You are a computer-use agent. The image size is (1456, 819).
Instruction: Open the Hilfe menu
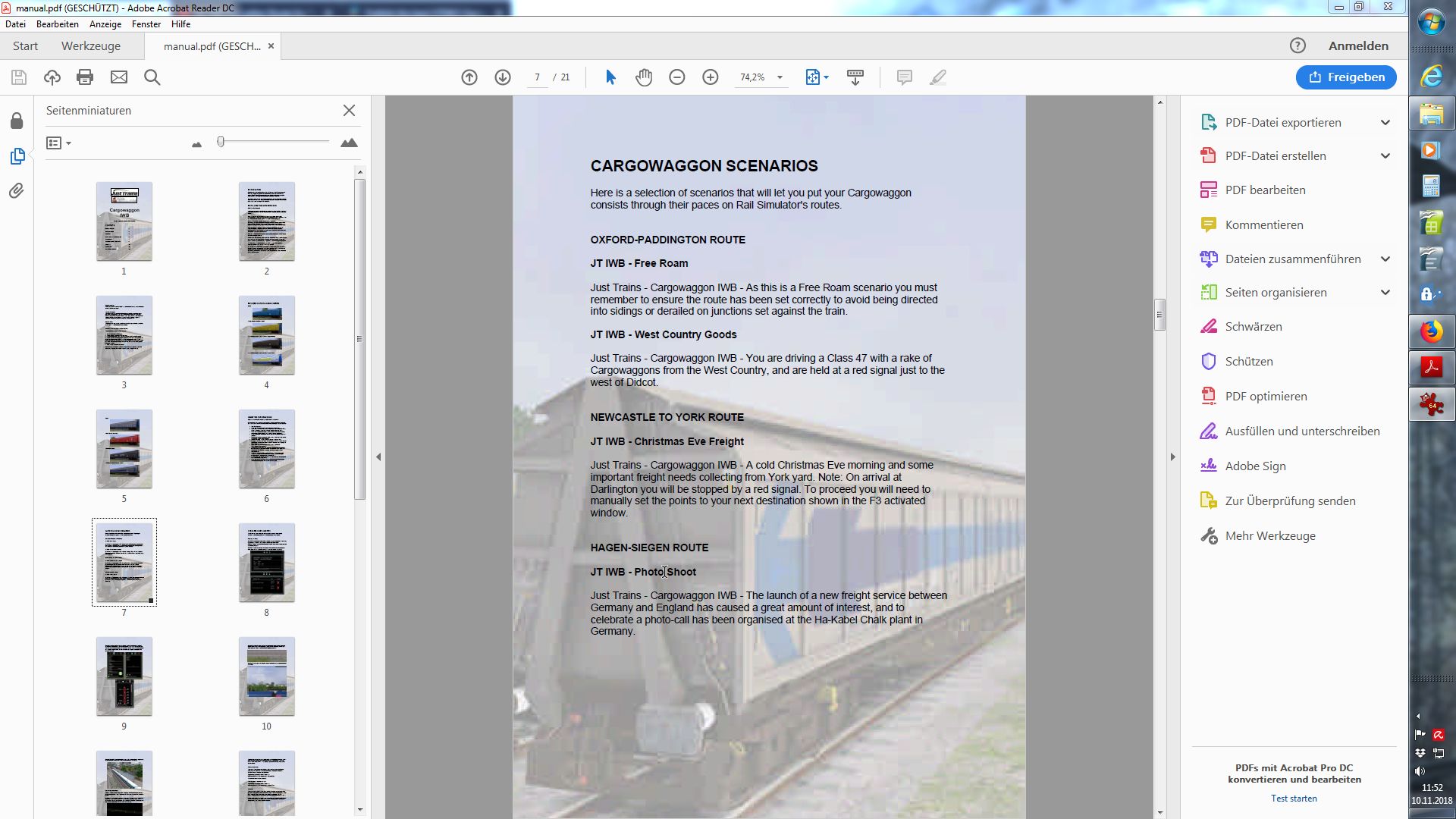[180, 24]
